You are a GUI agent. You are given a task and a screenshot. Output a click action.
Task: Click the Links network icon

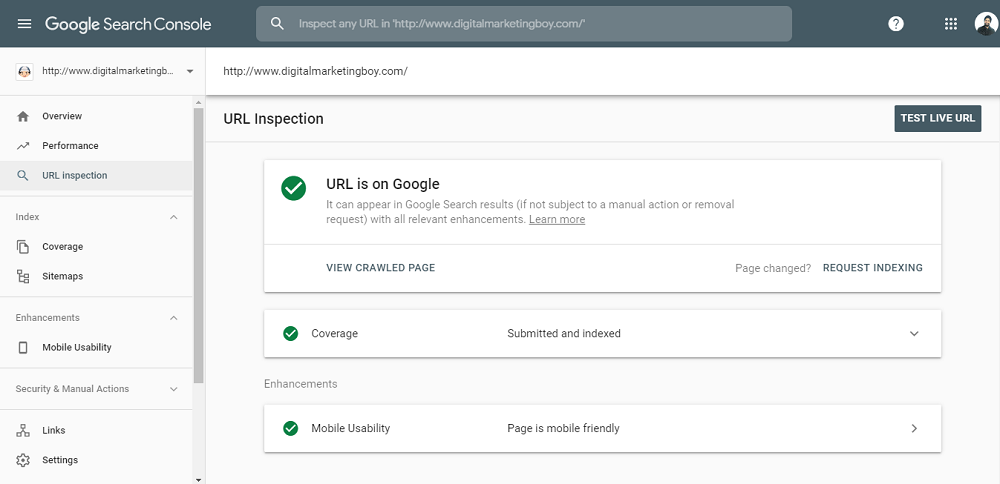pyautogui.click(x=23, y=430)
